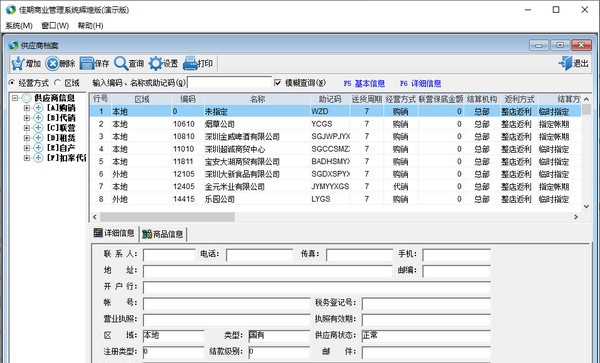Select the row 乐园公司
The width and height of the screenshot is (600, 363).
pos(336,199)
